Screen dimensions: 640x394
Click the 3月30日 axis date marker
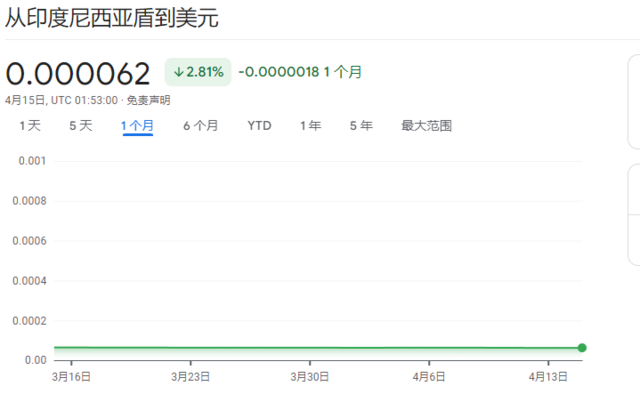(x=310, y=376)
